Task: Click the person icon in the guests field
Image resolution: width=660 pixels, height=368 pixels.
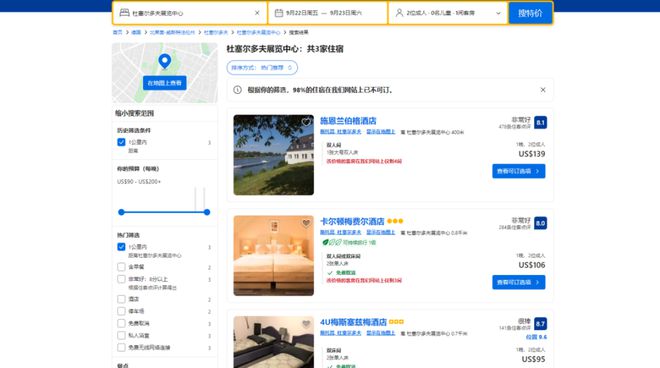Action: [x=399, y=13]
